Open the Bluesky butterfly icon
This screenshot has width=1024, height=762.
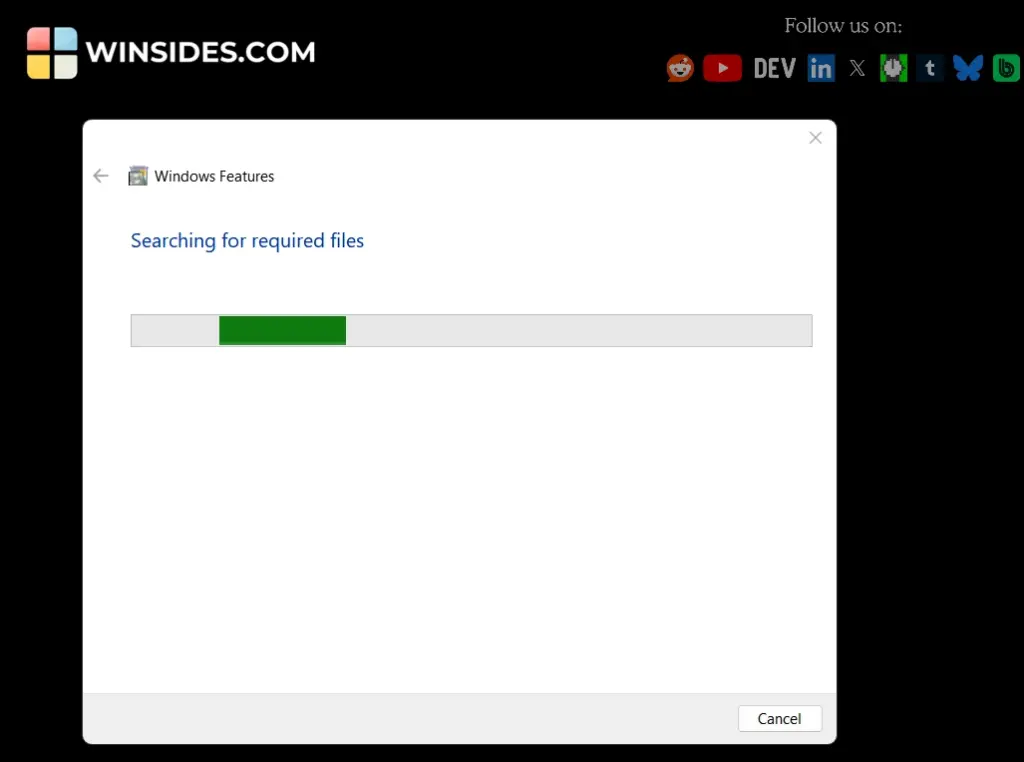pos(967,67)
